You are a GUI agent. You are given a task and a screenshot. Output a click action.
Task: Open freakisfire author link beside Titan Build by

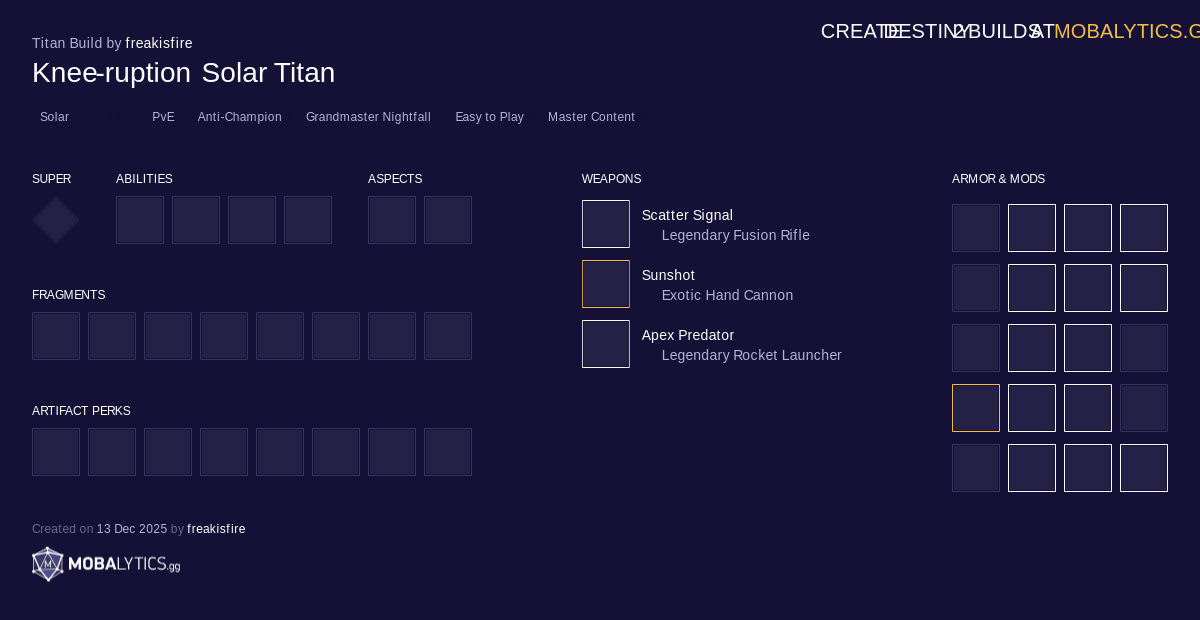[x=159, y=43]
